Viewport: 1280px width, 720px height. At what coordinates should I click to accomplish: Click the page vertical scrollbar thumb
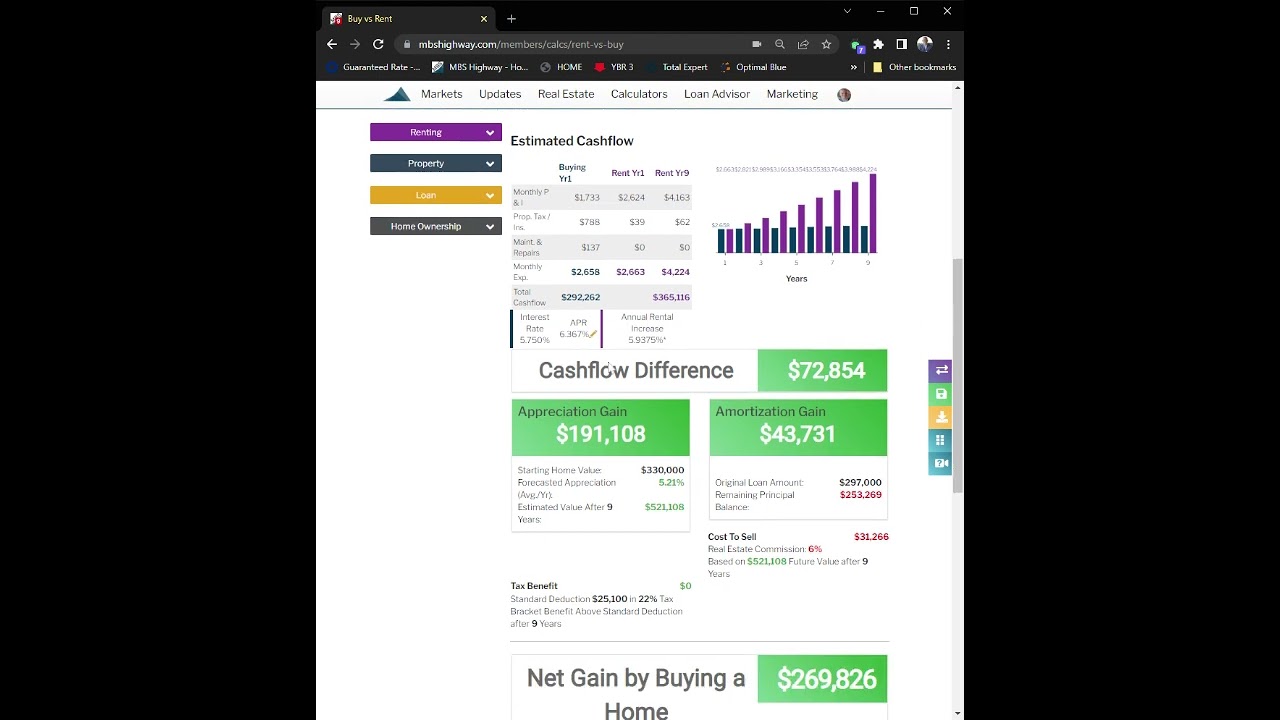pyautogui.click(x=959, y=375)
